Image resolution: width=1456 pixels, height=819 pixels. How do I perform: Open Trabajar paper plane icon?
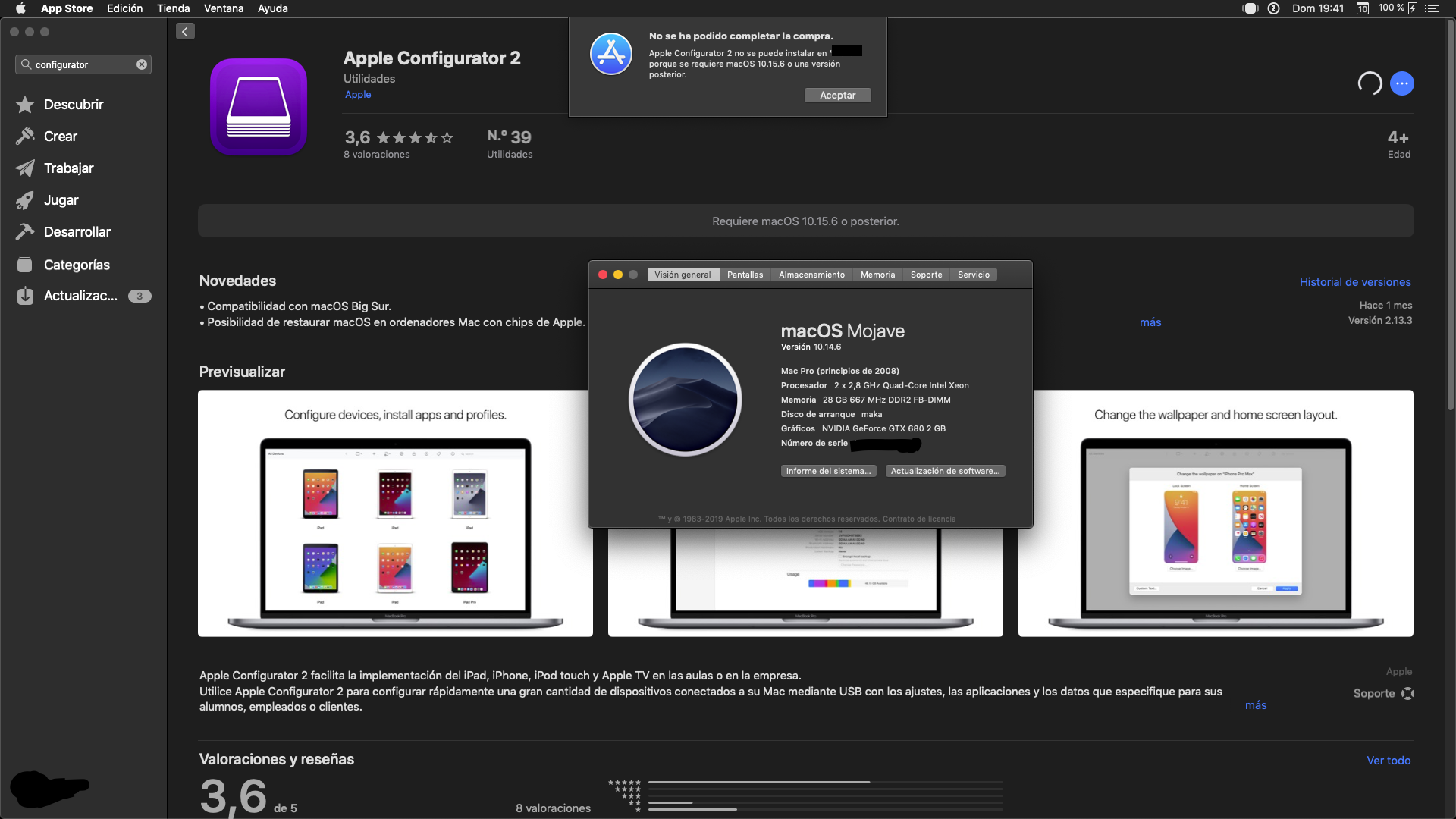point(25,168)
